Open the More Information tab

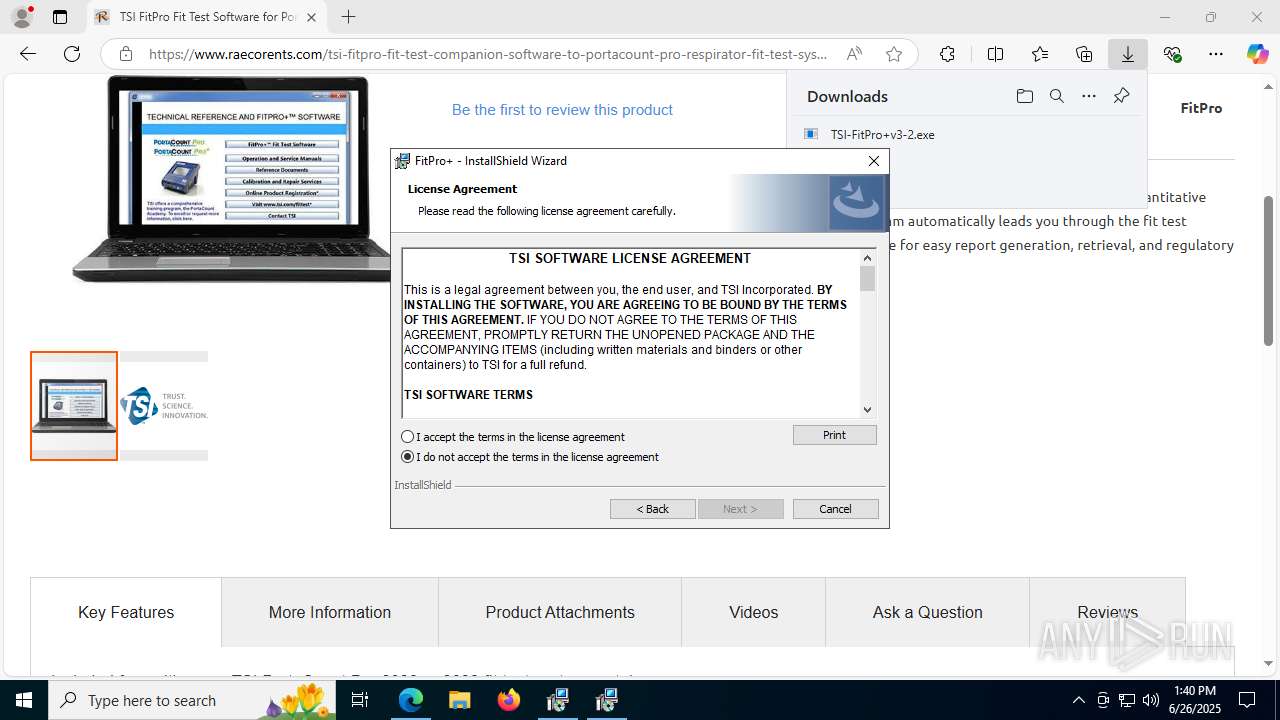330,612
